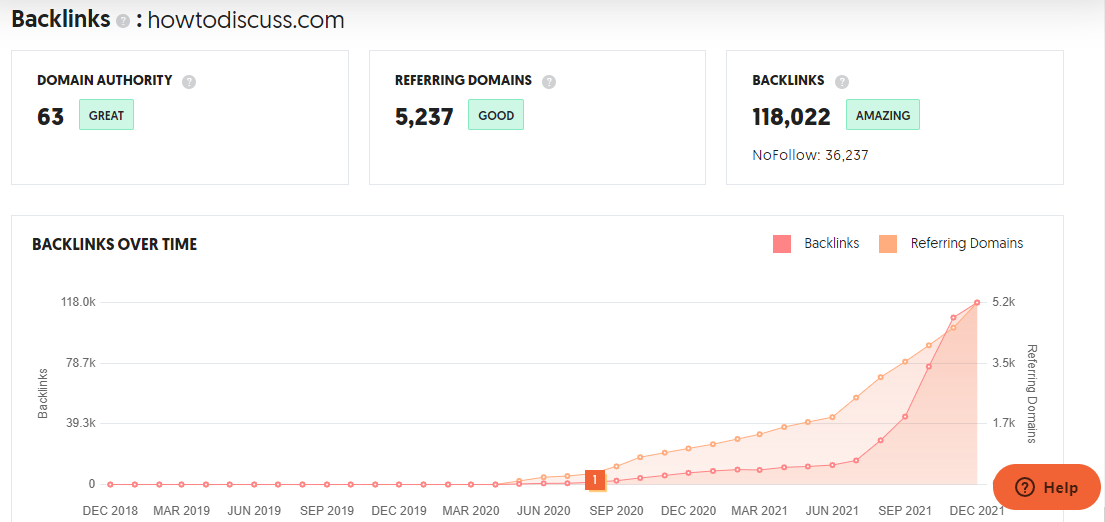Click the 118,022 backlinks count
This screenshot has height=522, width=1105.
point(791,117)
